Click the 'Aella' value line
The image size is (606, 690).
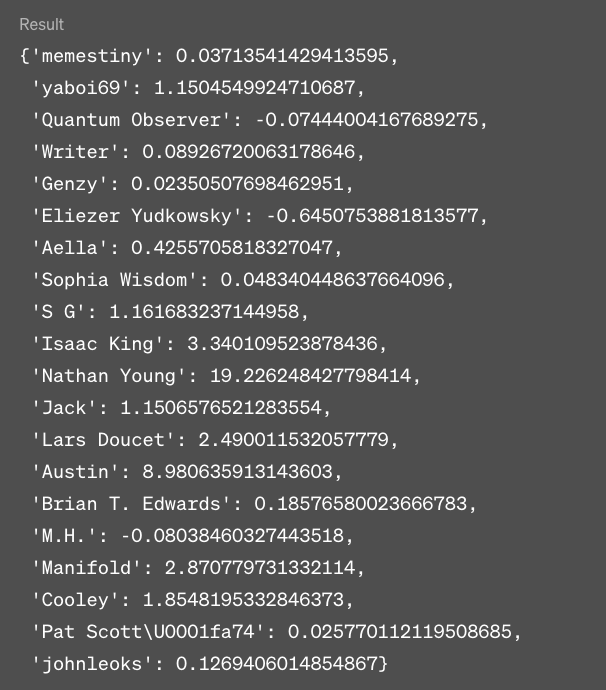pyautogui.click(x=187, y=248)
